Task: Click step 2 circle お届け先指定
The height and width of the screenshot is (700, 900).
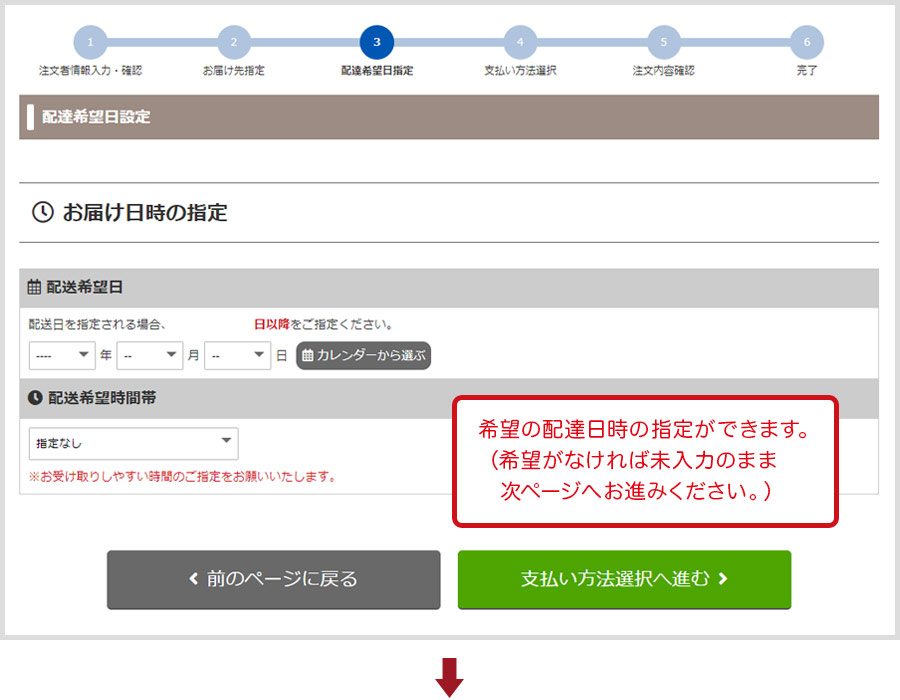Action: pos(234,42)
